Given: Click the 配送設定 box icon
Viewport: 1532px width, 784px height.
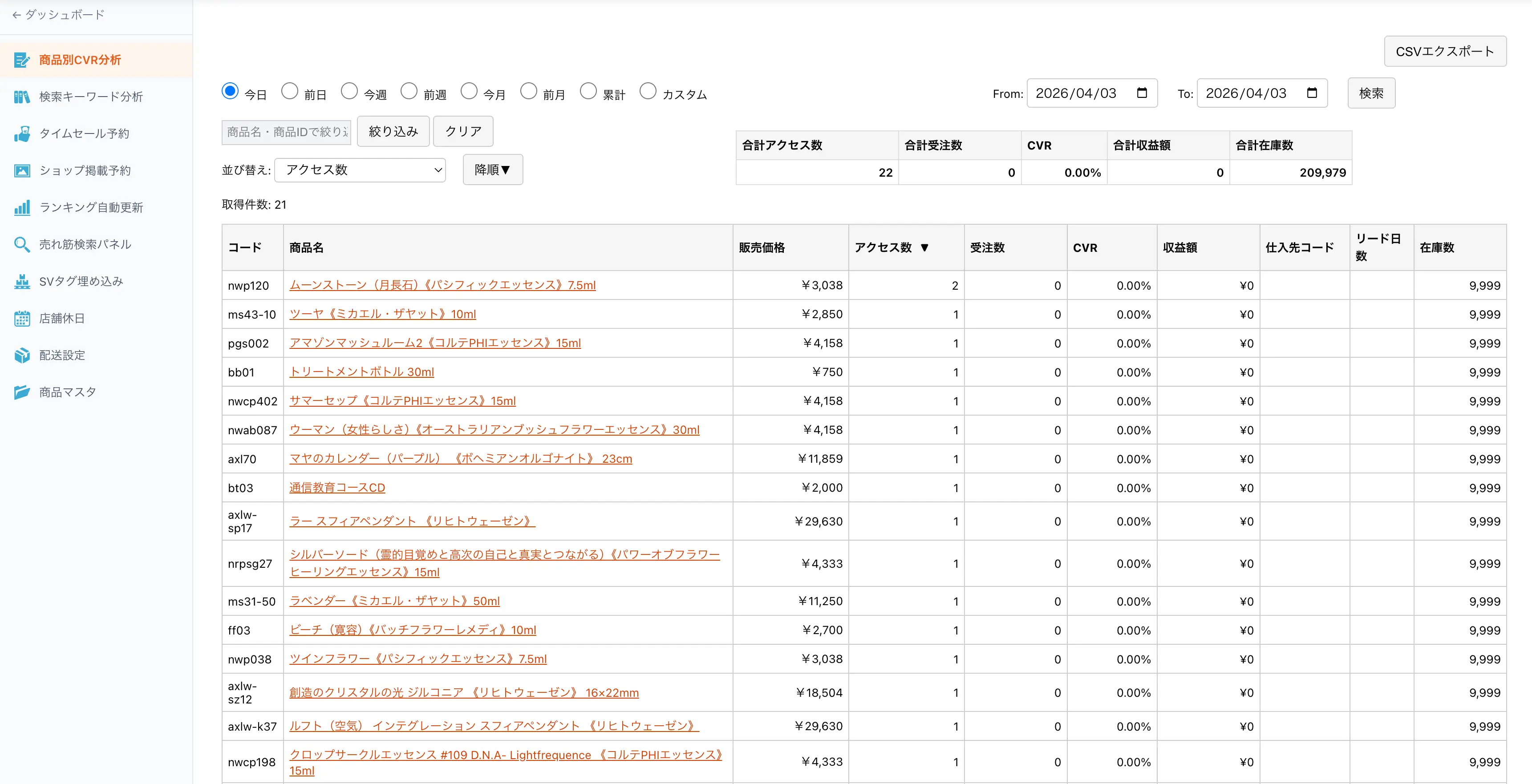Looking at the screenshot, I should click(22, 356).
